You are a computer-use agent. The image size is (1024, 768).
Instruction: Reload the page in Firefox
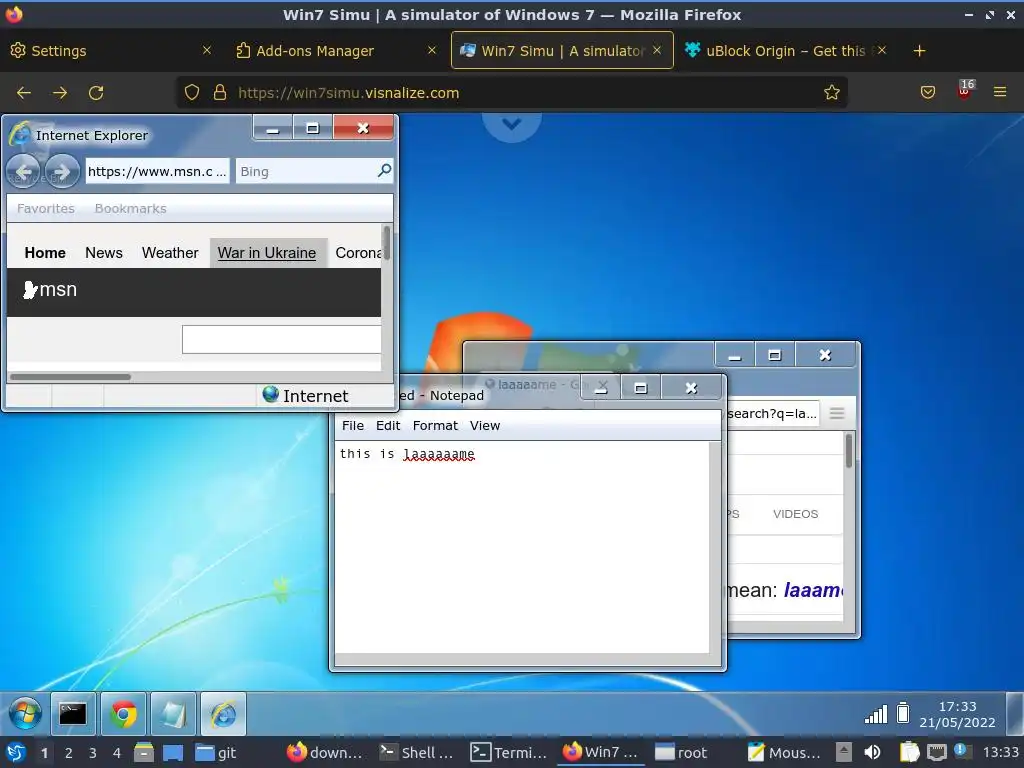(96, 93)
